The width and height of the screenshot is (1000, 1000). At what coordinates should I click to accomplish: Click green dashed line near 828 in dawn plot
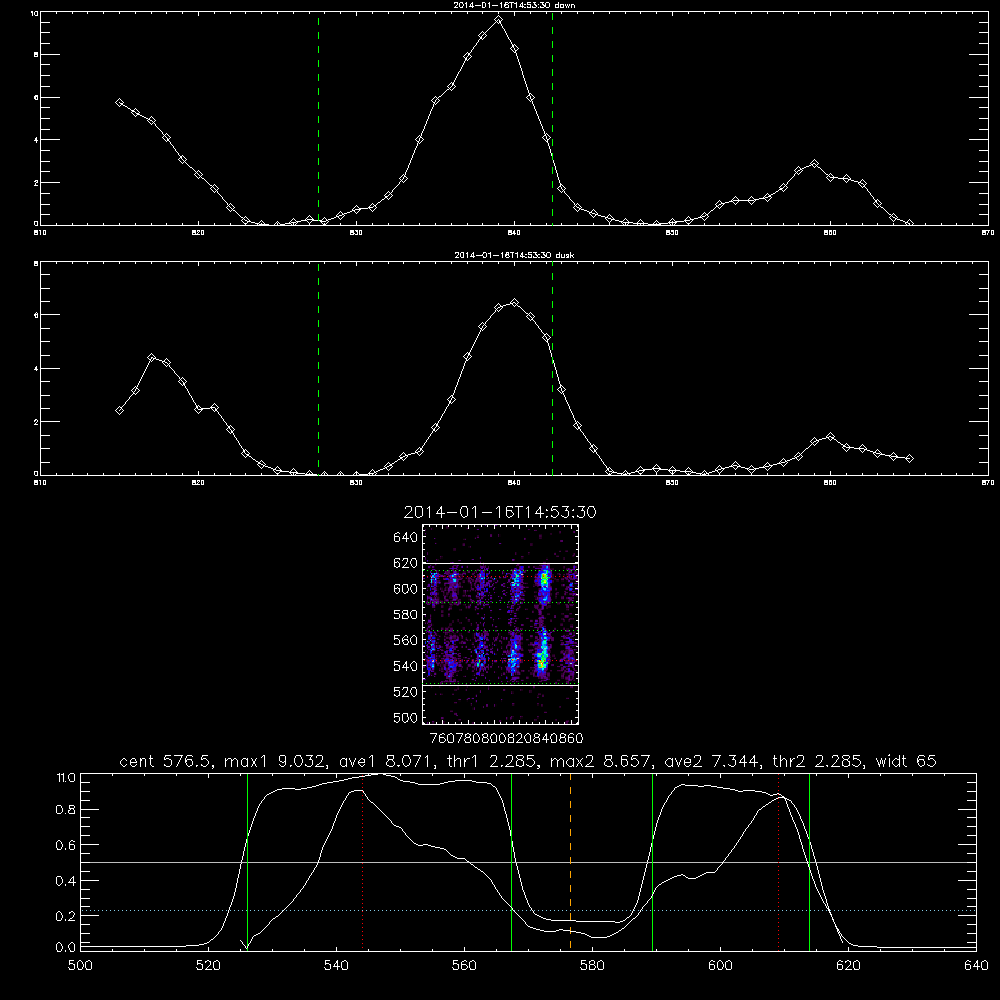pyautogui.click(x=318, y=118)
